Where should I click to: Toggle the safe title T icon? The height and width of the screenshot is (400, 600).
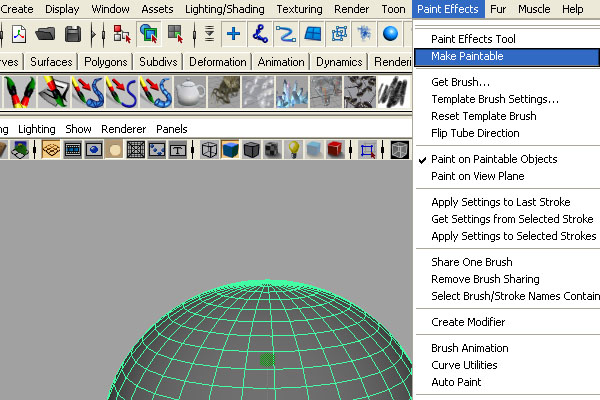178,150
